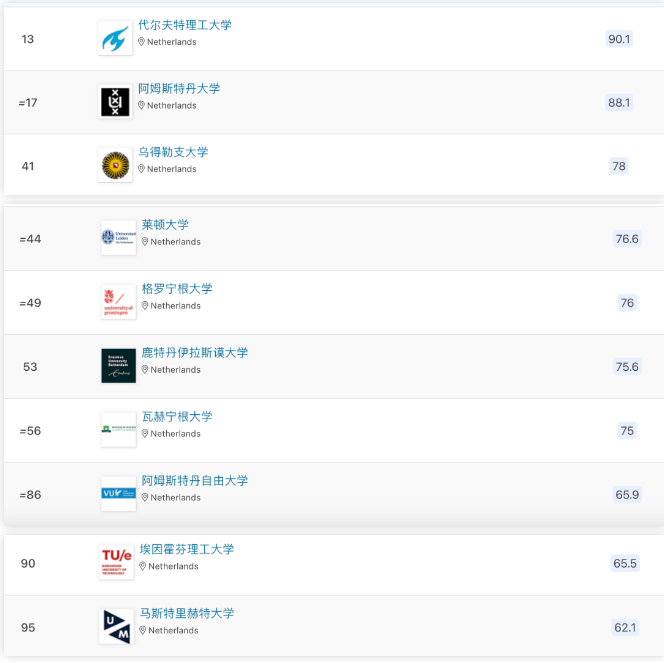Image resolution: width=664 pixels, height=663 pixels.
Task: Open the 阿姆斯特丹大学 link
Action: pos(179,89)
